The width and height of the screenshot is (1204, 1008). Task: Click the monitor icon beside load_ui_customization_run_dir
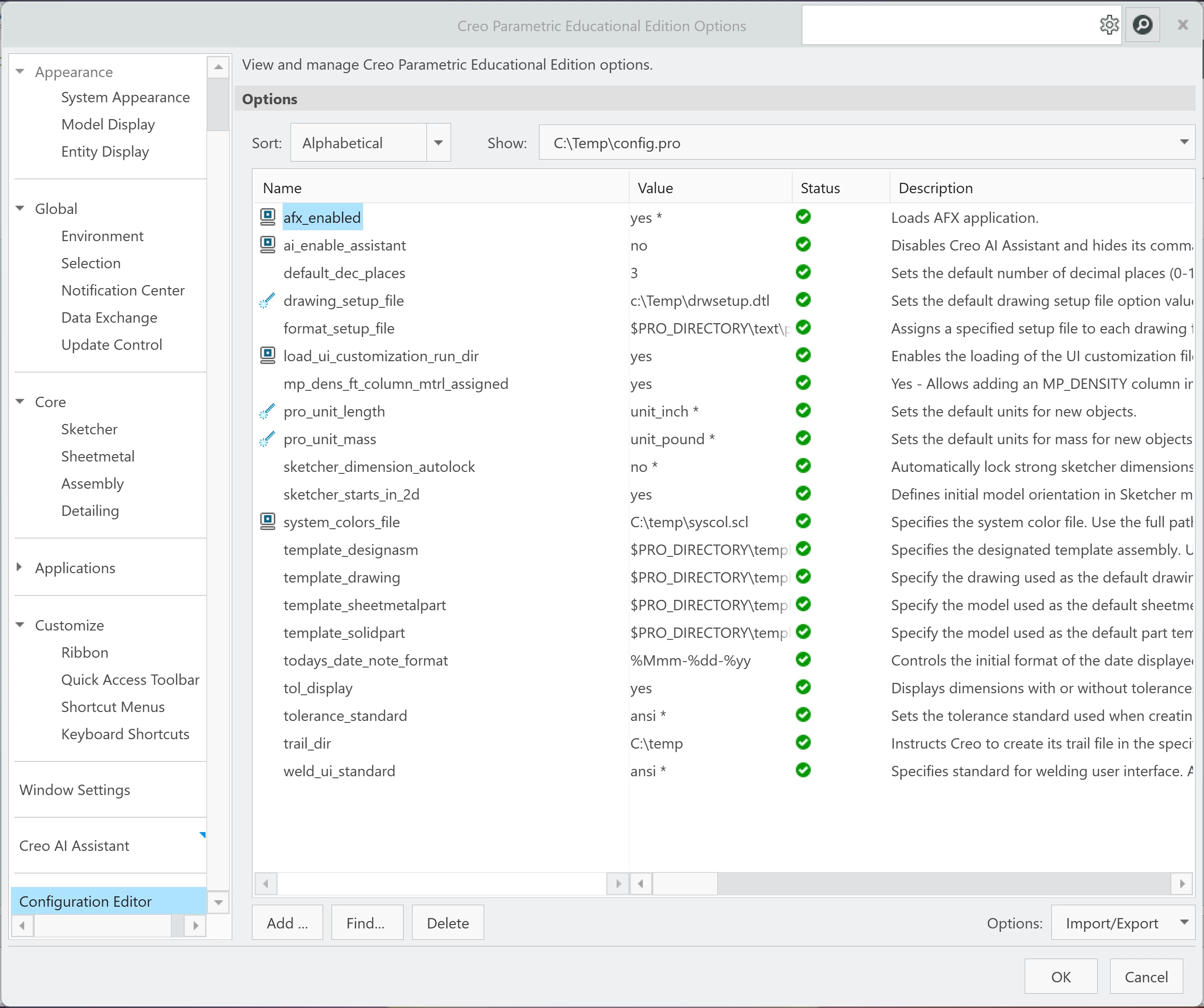267,355
